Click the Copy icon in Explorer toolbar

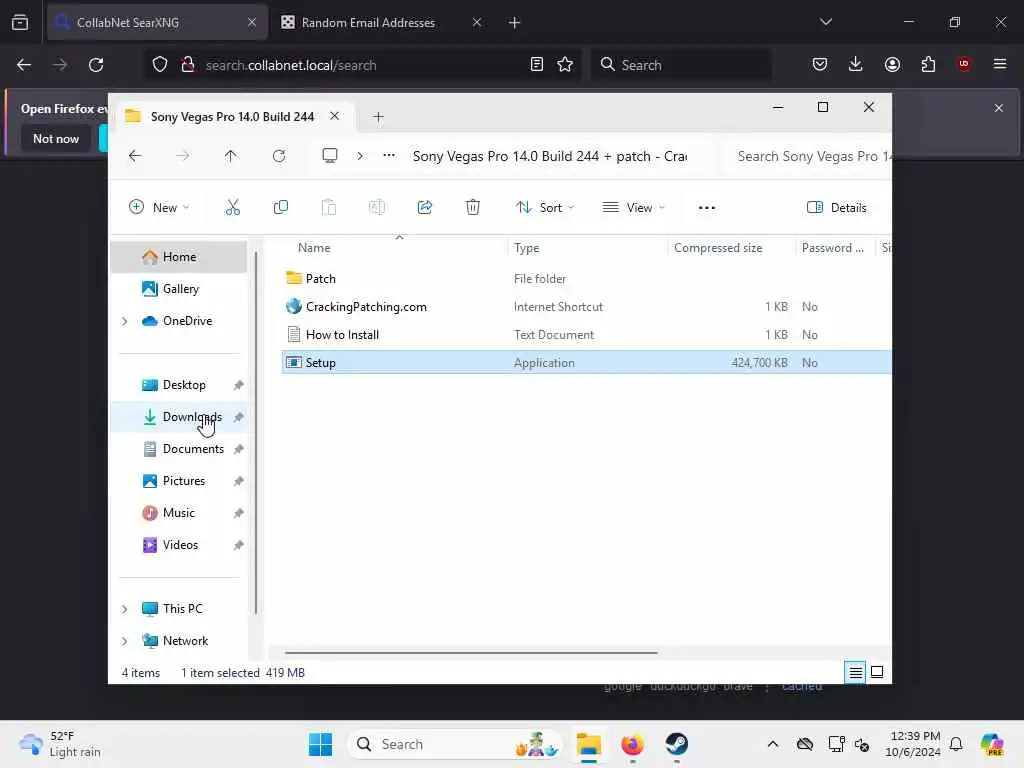pos(281,208)
